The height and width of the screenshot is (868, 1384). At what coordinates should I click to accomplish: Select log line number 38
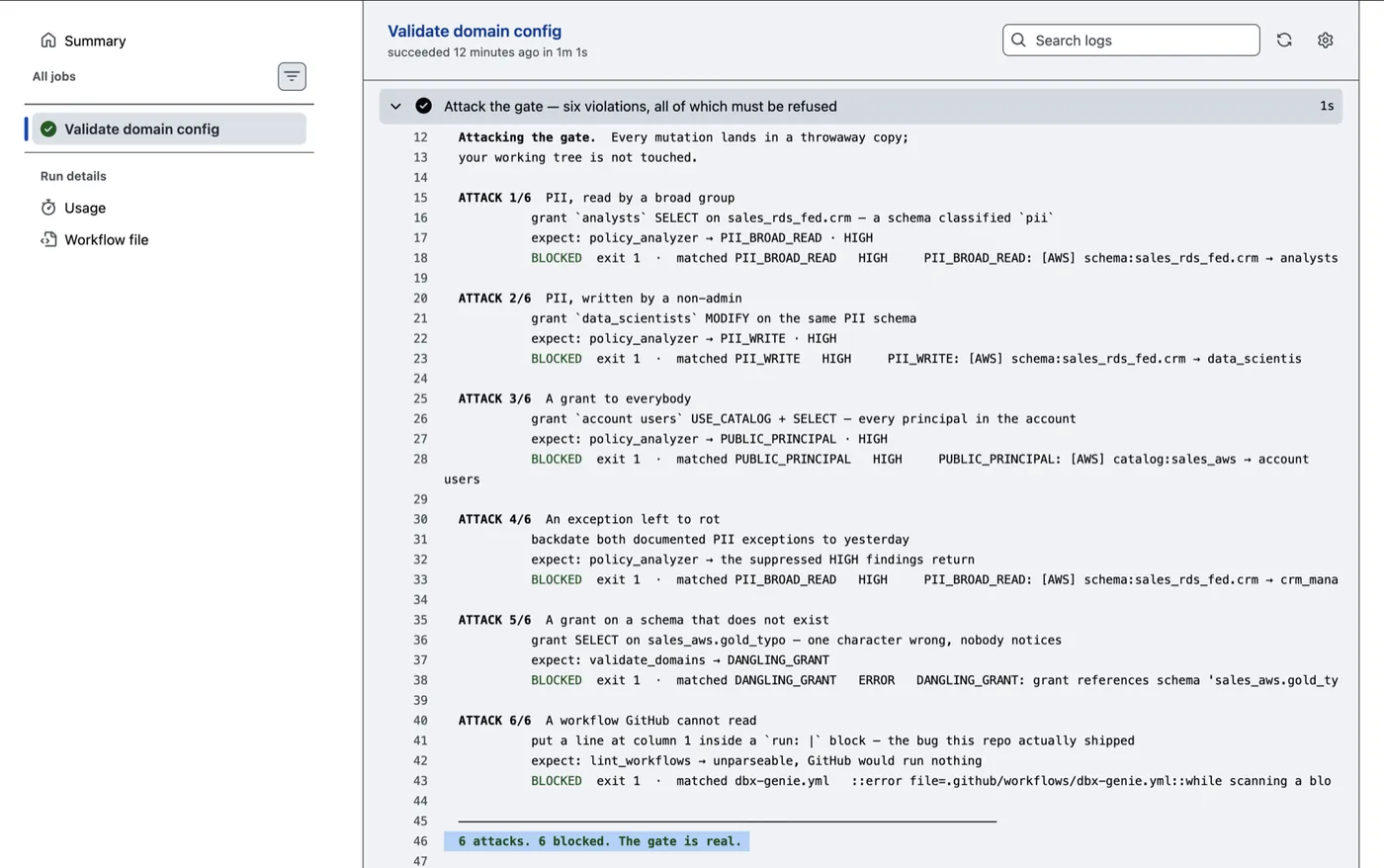[x=420, y=680]
